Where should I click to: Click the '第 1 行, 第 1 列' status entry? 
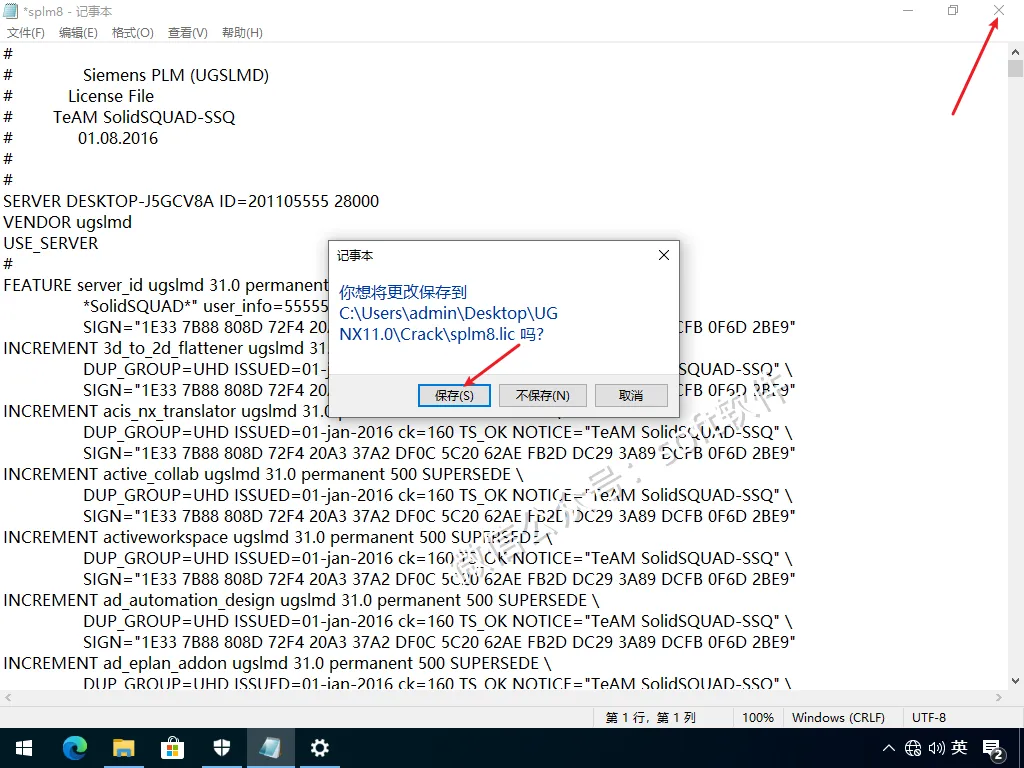[650, 718]
